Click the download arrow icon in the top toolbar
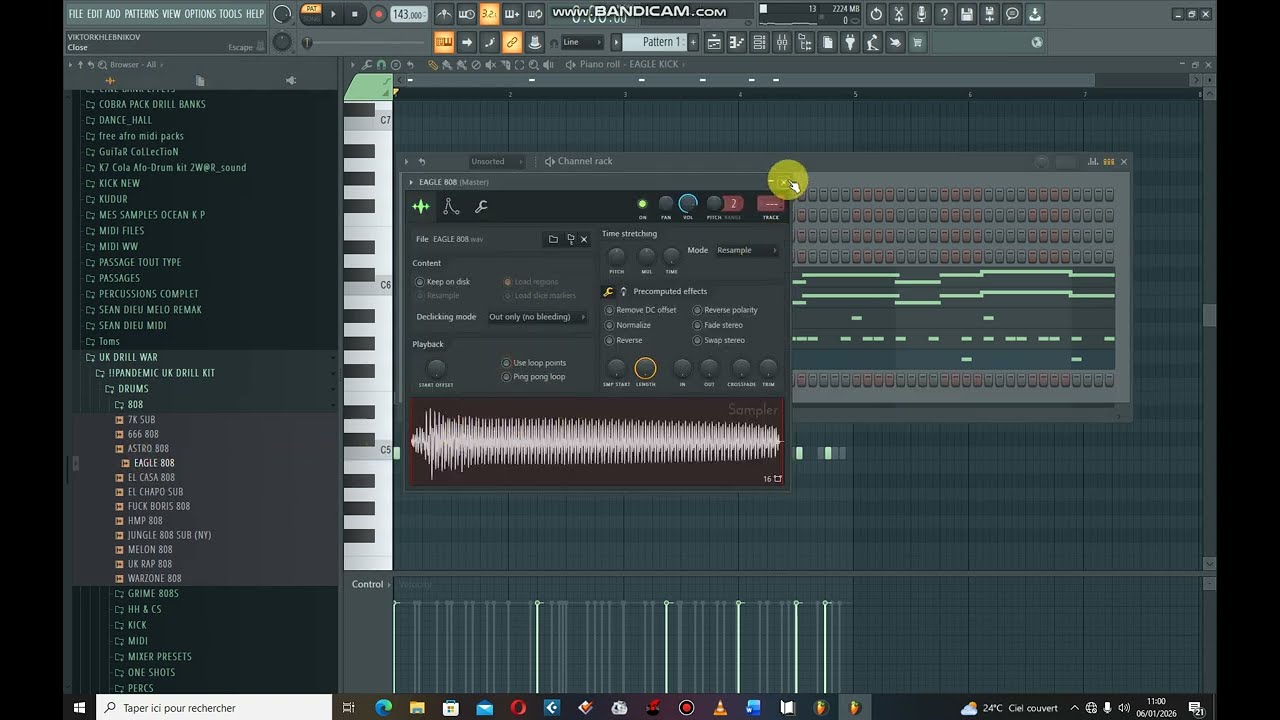1280x720 pixels. pos(1035,14)
